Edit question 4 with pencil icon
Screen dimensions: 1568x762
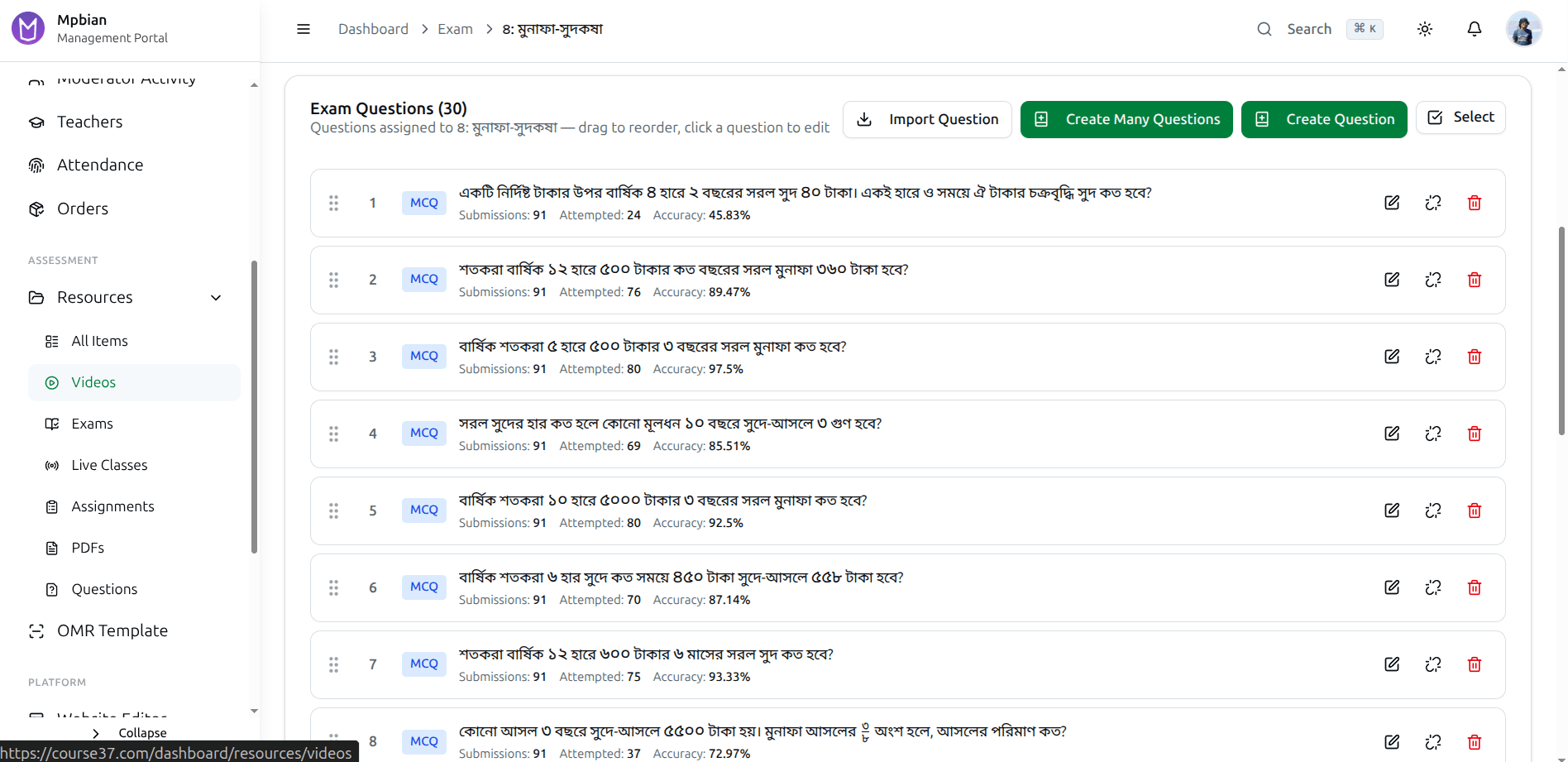pyautogui.click(x=1392, y=434)
